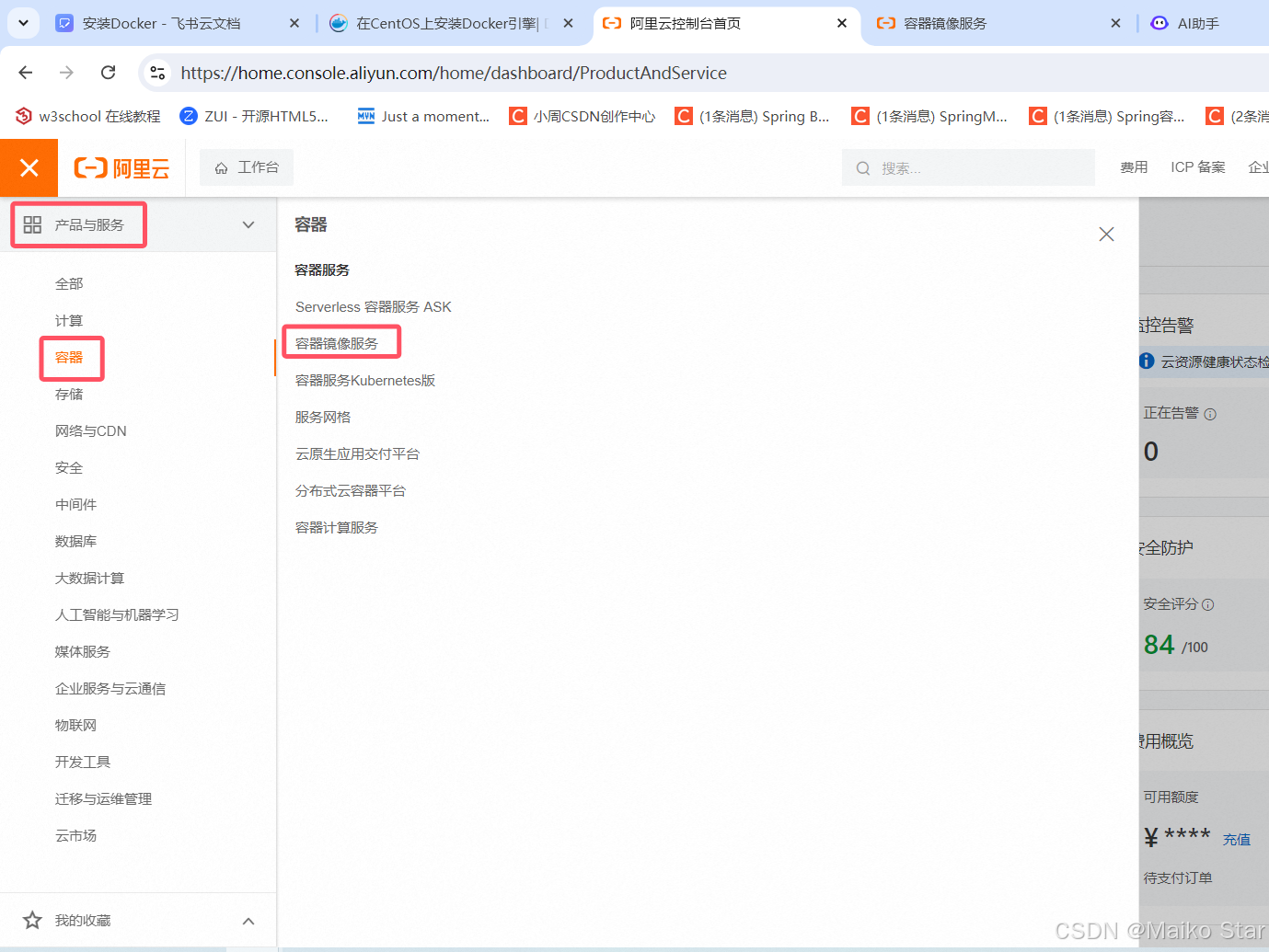Screen dimensions: 1269x952
Task: Focus the 搜索 input field
Action: click(x=968, y=167)
